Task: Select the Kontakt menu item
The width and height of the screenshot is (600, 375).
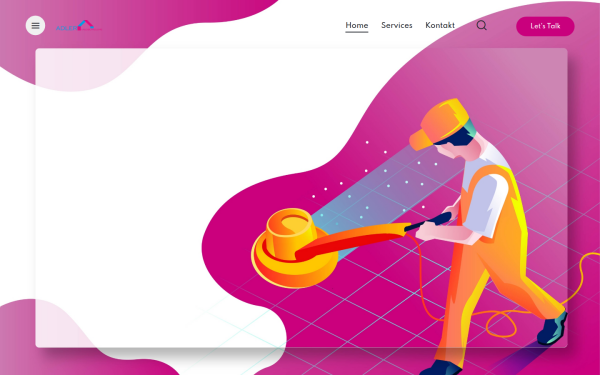Action: (440, 25)
